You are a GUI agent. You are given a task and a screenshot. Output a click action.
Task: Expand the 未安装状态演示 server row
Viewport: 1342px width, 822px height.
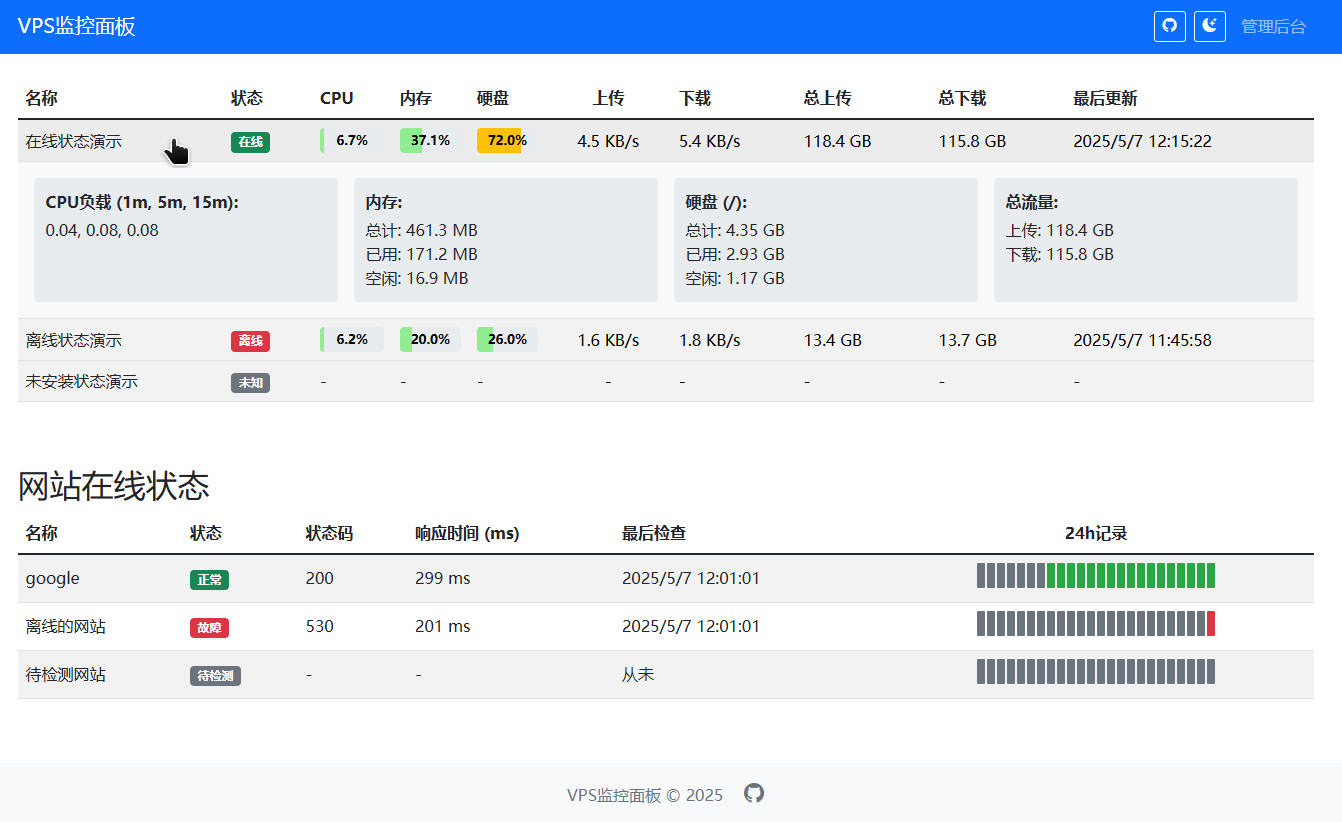click(x=666, y=381)
